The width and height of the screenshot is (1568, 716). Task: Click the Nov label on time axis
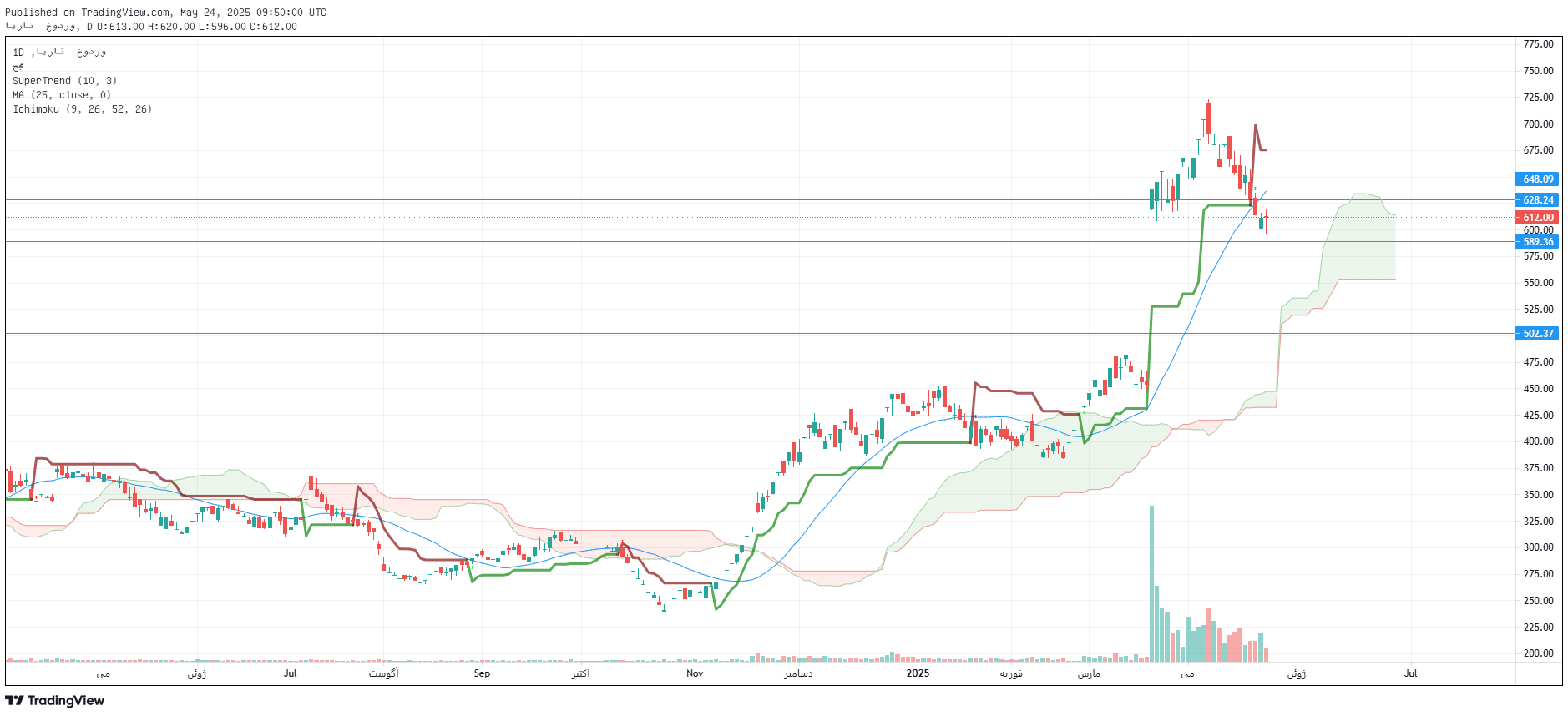[x=695, y=673]
